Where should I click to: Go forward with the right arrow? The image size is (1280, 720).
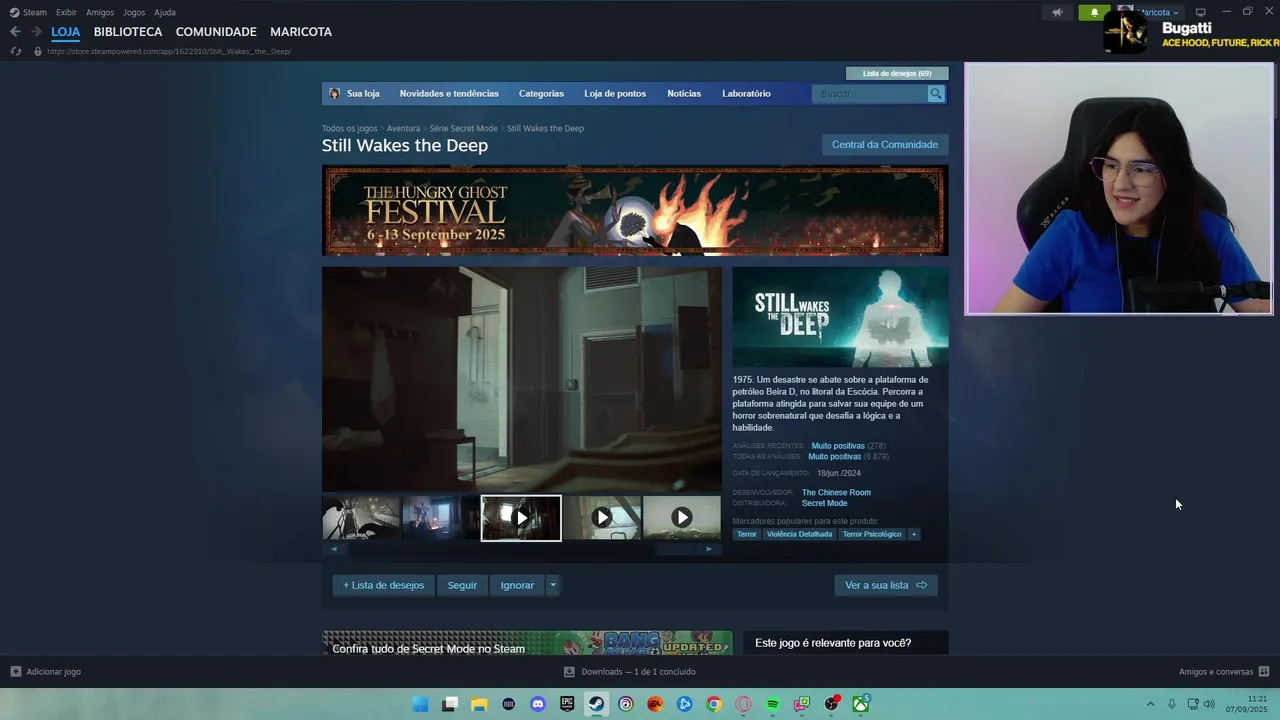click(x=36, y=32)
